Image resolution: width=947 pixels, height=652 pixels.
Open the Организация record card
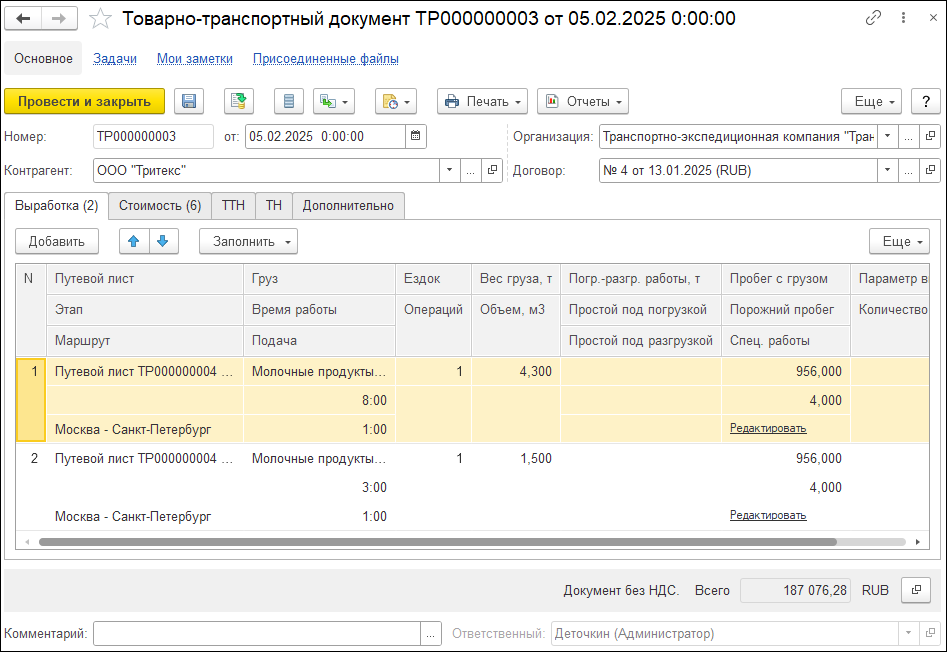930,136
